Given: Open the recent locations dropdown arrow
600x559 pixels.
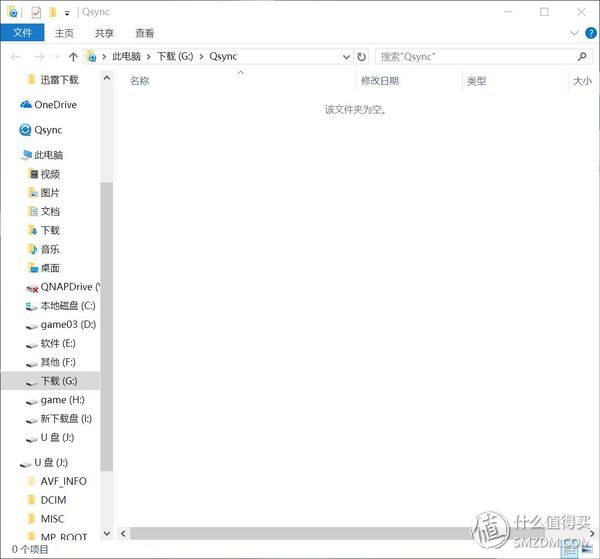Looking at the screenshot, I should pyautogui.click(x=57, y=57).
